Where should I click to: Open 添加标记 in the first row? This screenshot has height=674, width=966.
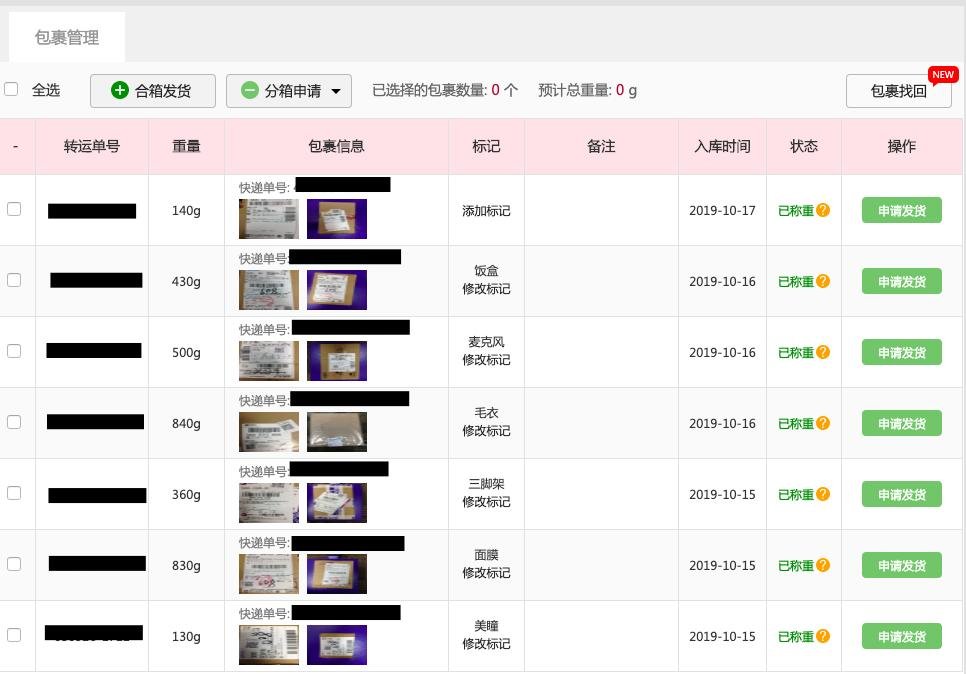tap(486, 210)
